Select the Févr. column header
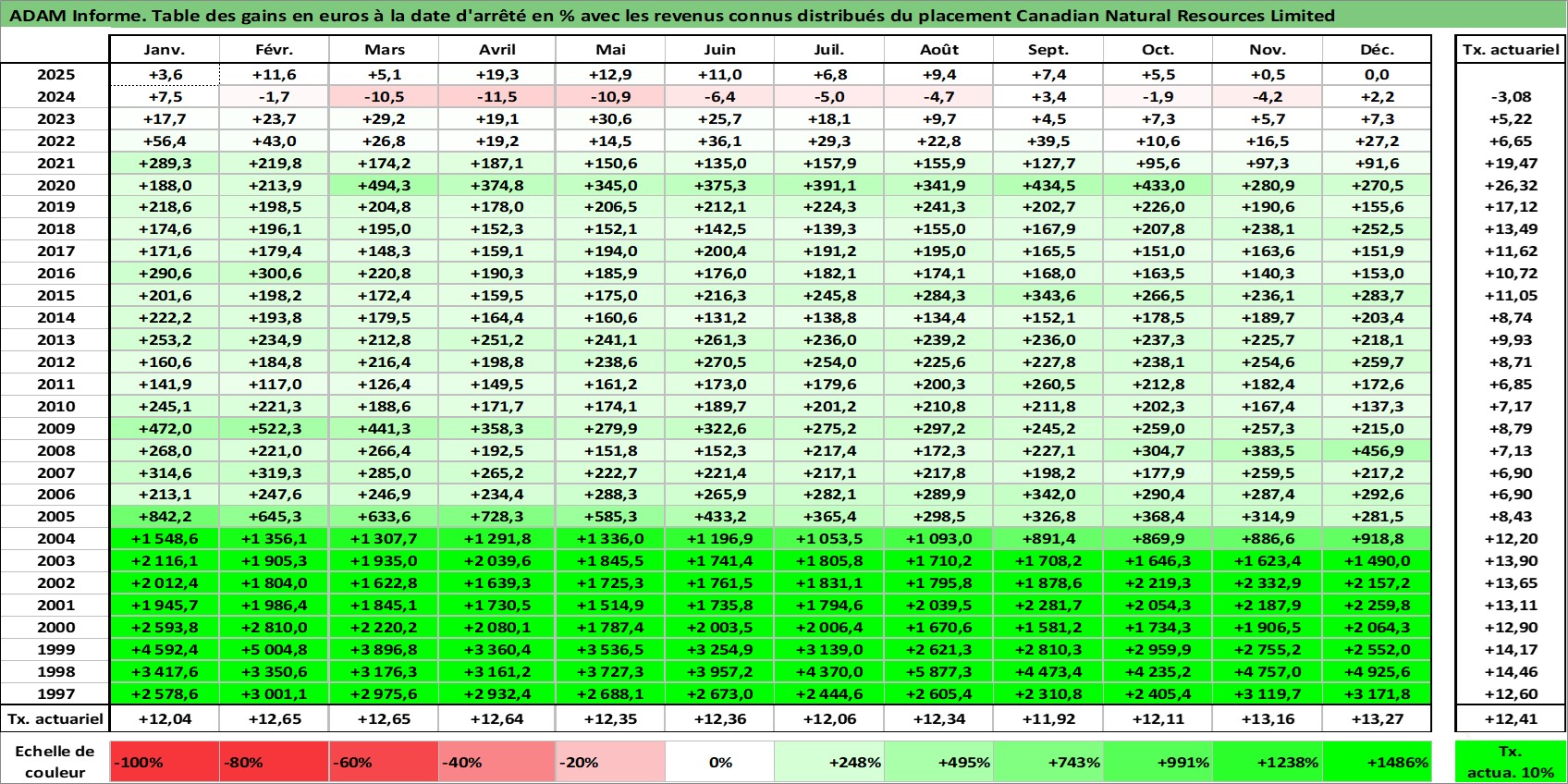This screenshot has height=784, width=1568. [275, 50]
